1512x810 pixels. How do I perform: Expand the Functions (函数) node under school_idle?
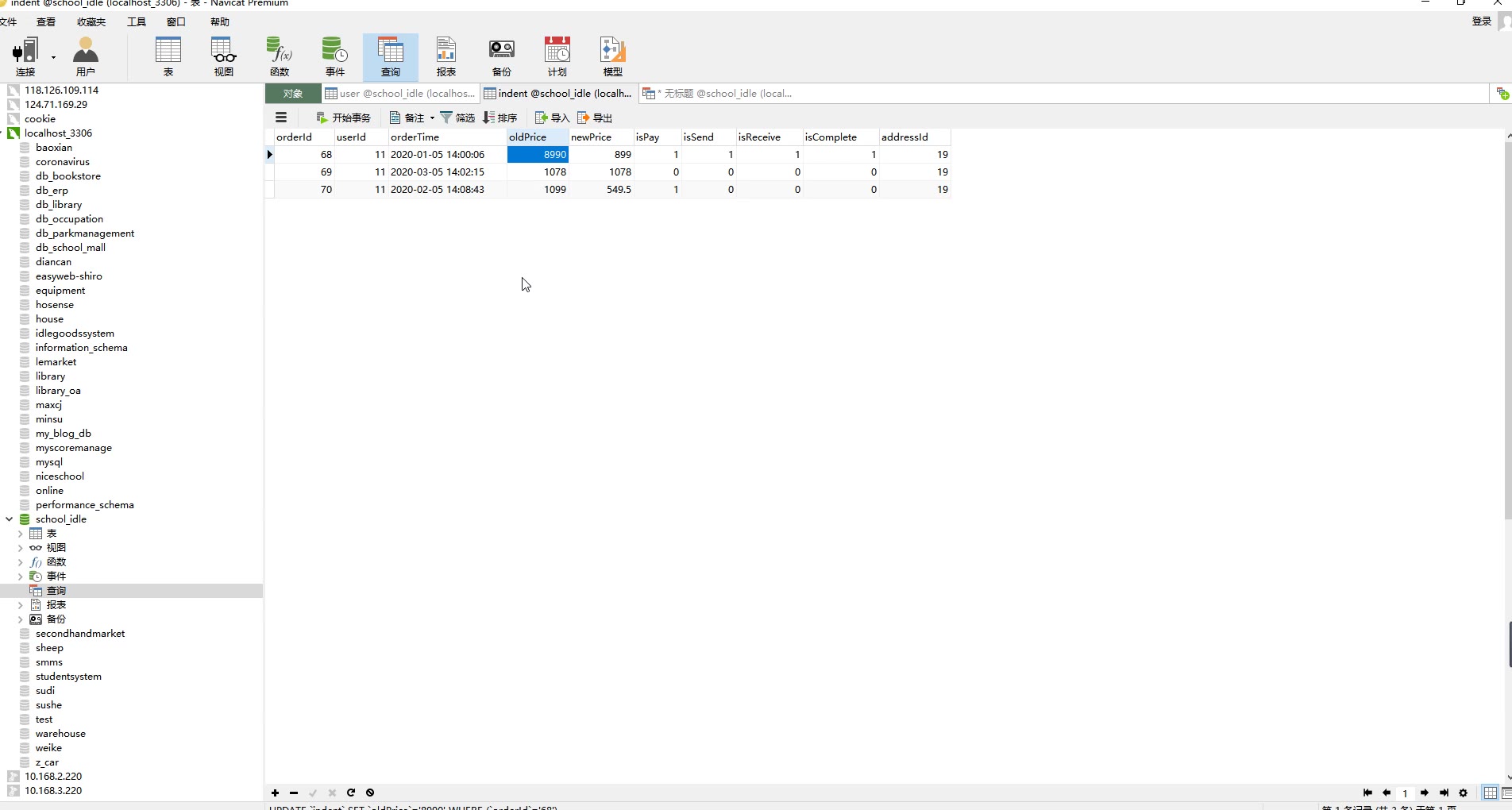click(20, 562)
